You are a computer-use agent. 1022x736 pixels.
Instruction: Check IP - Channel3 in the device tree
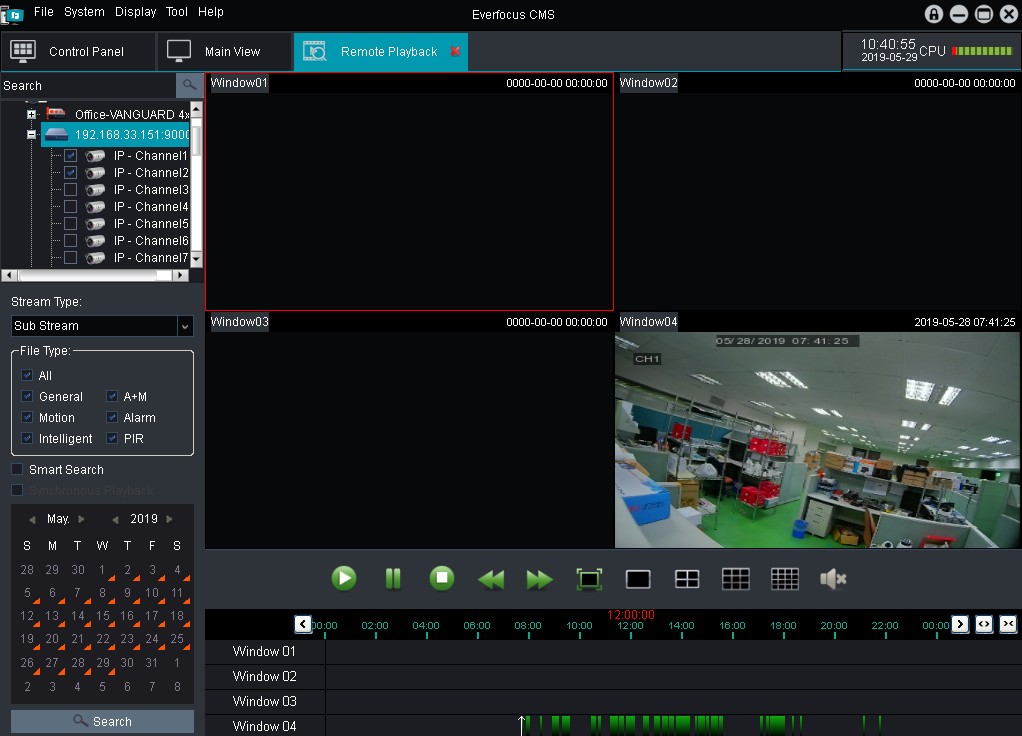point(69,189)
